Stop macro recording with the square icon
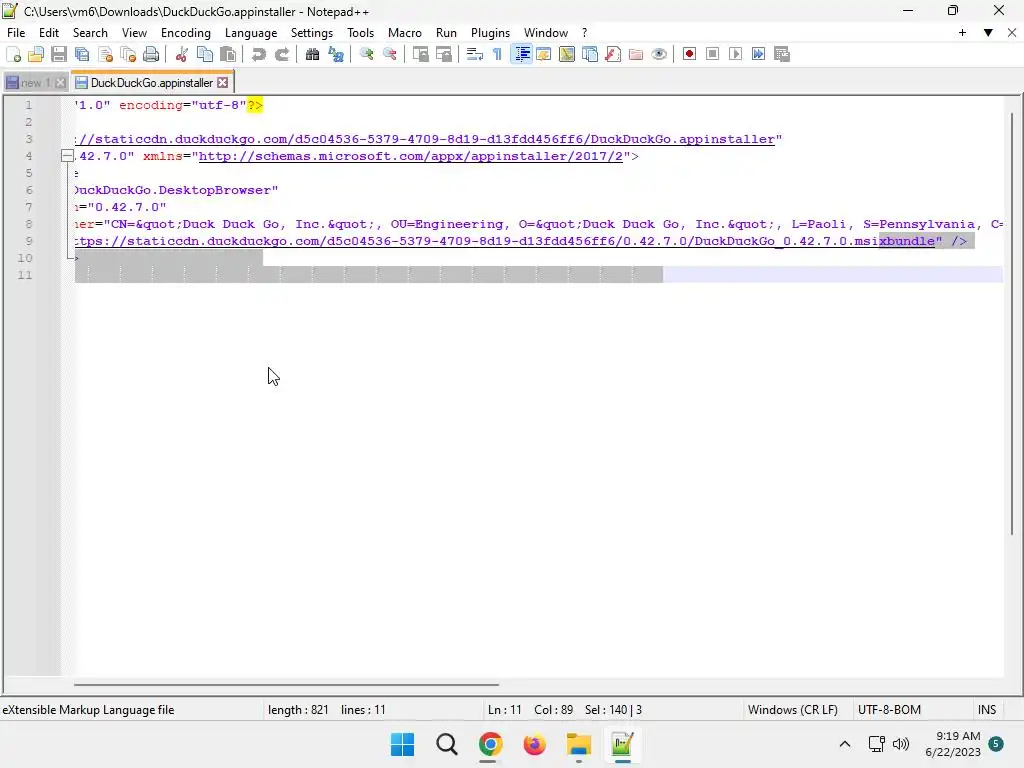 pyautogui.click(x=712, y=54)
